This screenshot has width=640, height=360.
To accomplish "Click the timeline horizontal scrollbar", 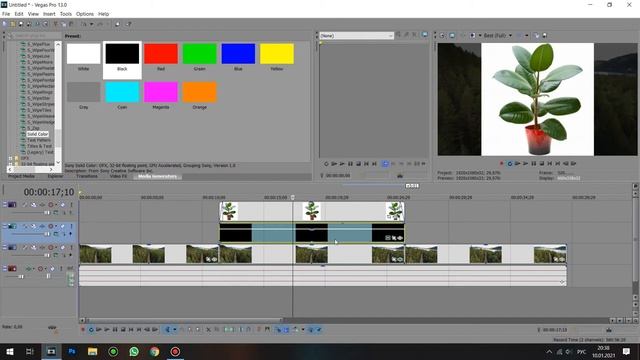I will [x=184, y=320].
